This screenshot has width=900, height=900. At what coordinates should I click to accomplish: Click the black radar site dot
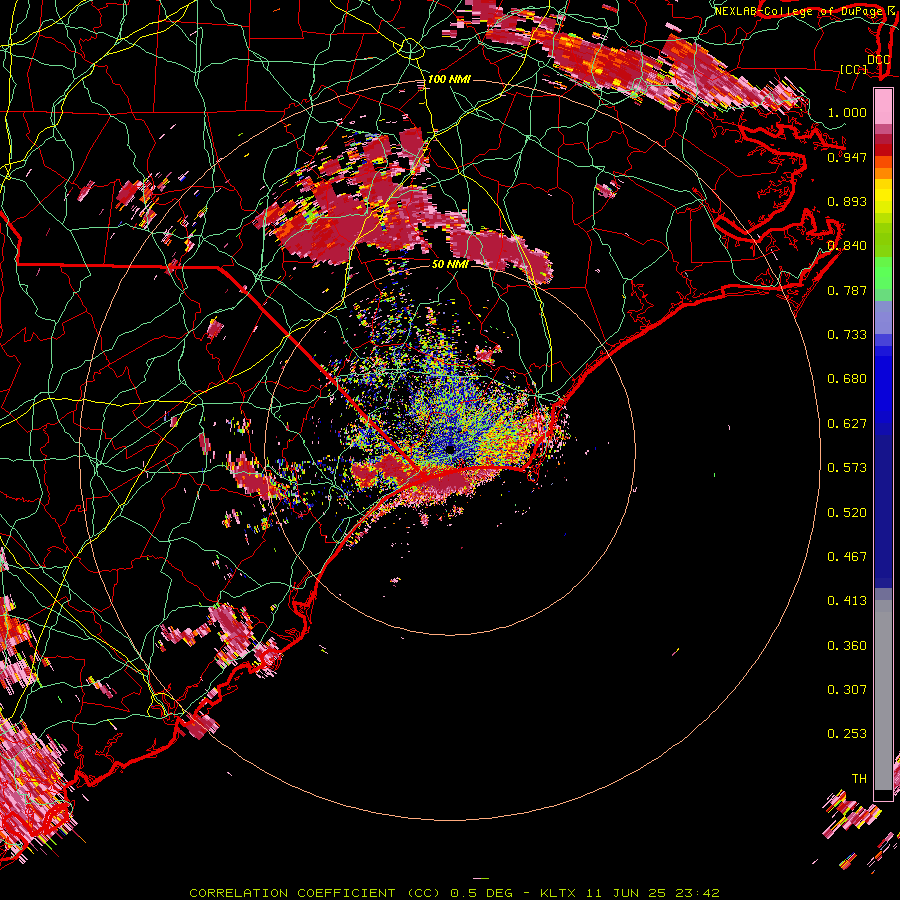pos(451,449)
